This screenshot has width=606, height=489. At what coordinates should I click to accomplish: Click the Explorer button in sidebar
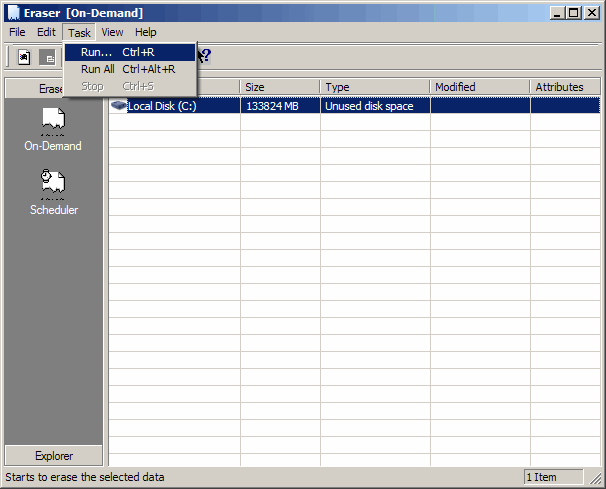(54, 456)
